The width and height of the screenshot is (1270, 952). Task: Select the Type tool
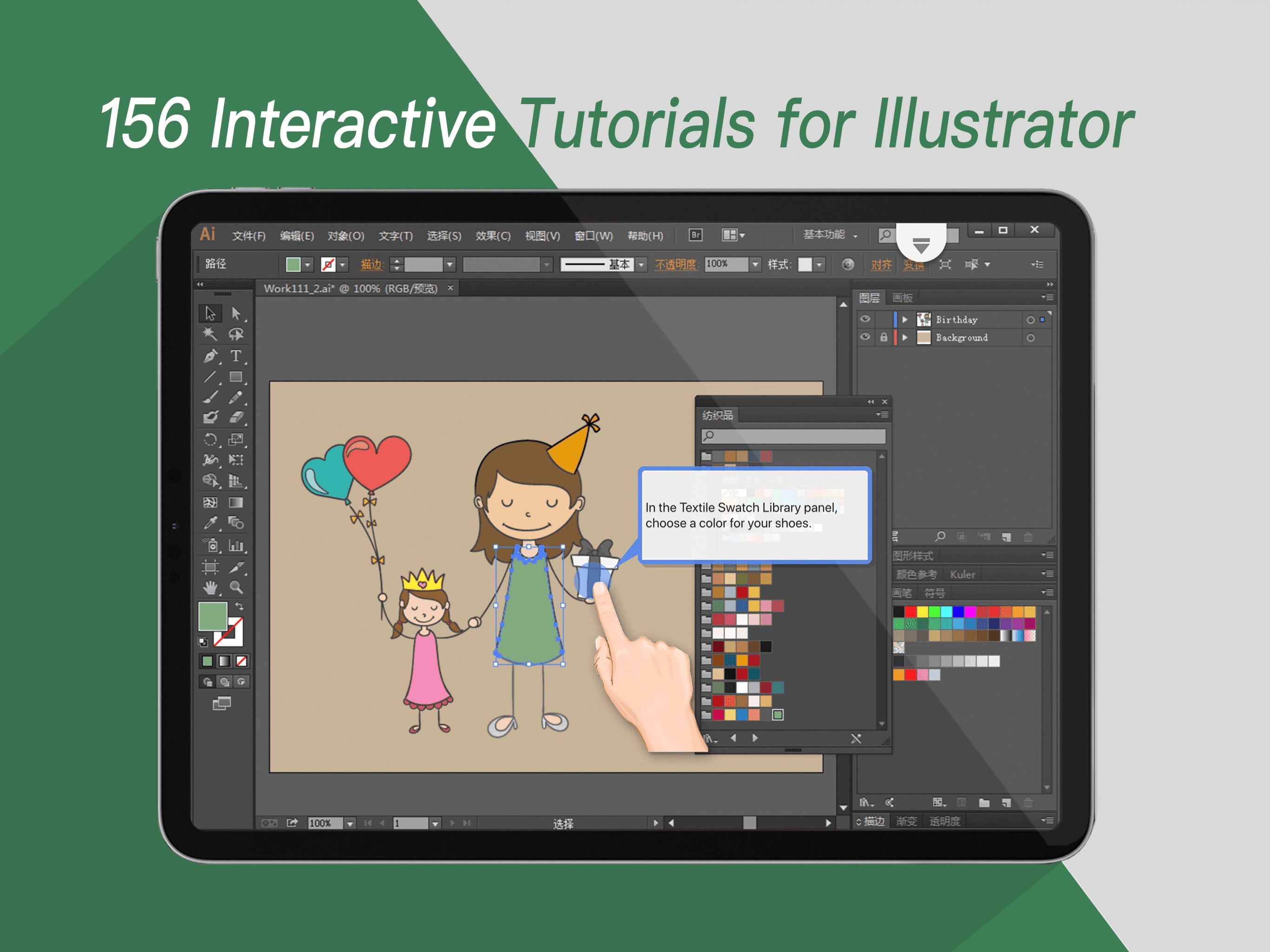[235, 356]
